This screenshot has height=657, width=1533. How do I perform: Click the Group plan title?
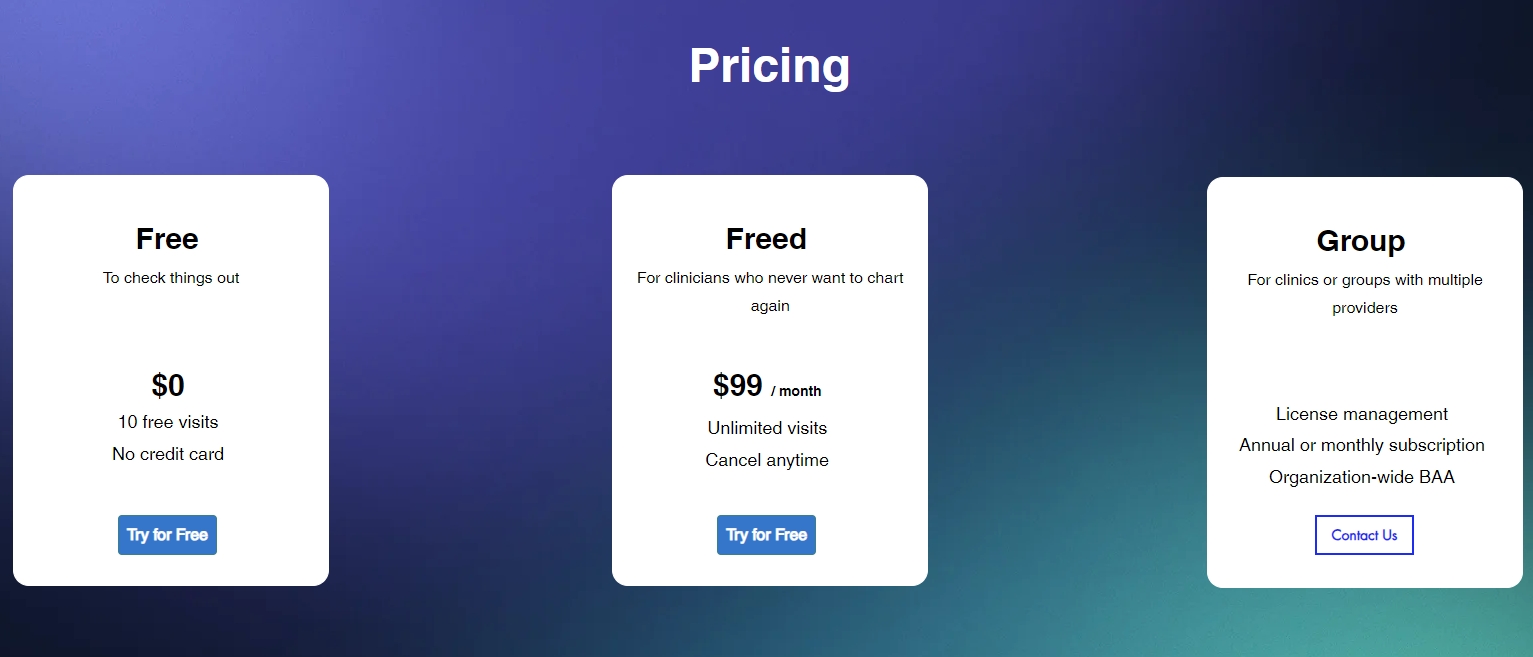tap(1361, 241)
